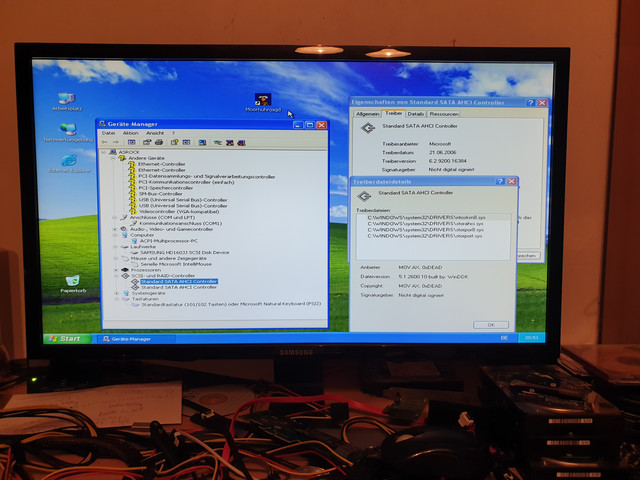Click the help button in Treiberdateidetails title bar
This screenshot has width=640, height=480.
[500, 181]
